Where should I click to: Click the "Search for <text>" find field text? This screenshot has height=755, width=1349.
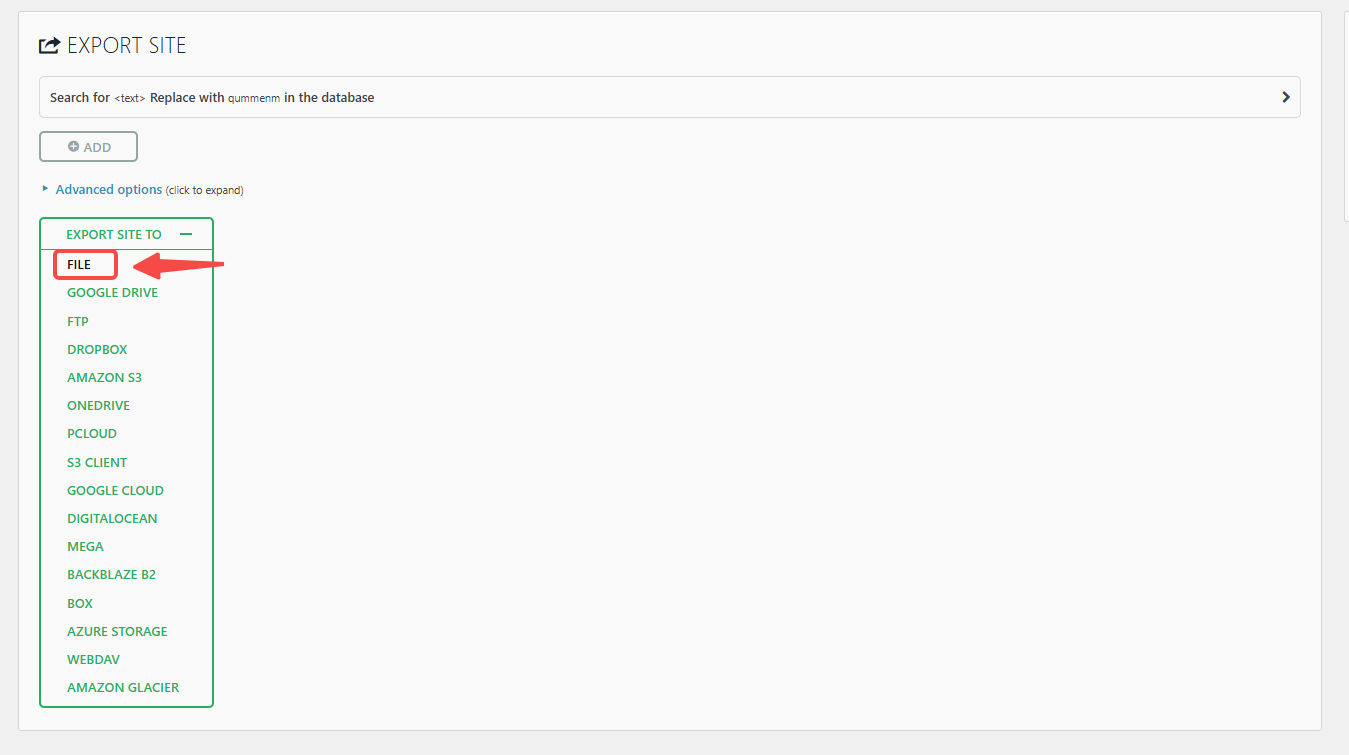point(98,97)
